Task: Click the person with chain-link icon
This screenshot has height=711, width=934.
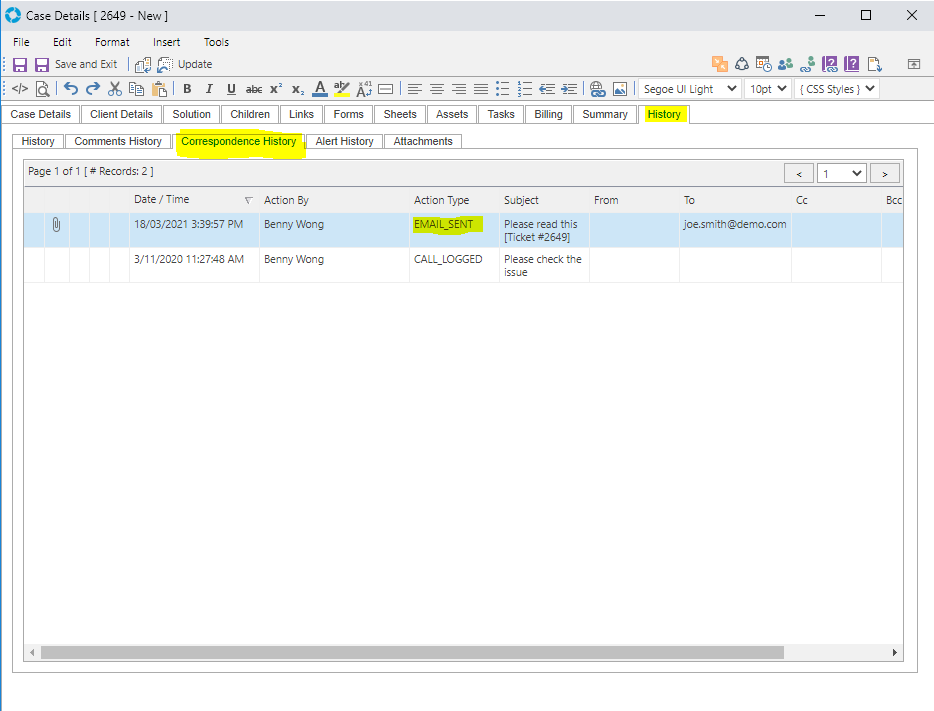Action: pos(808,64)
